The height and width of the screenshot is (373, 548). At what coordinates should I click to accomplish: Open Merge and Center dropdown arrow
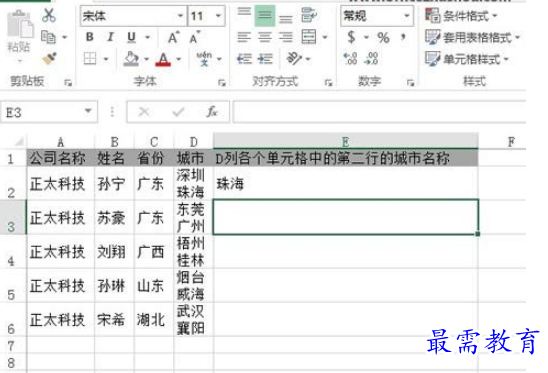[325, 37]
